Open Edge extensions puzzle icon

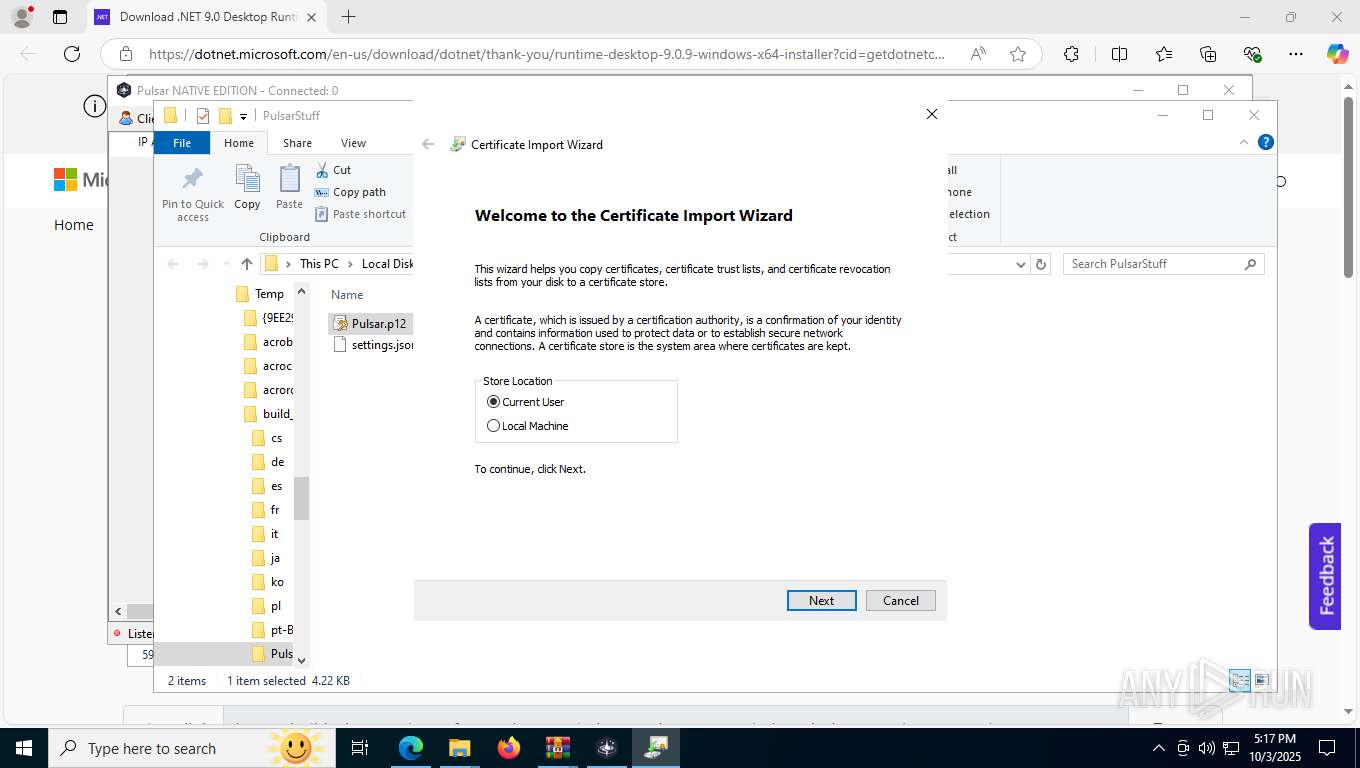[x=1072, y=54]
